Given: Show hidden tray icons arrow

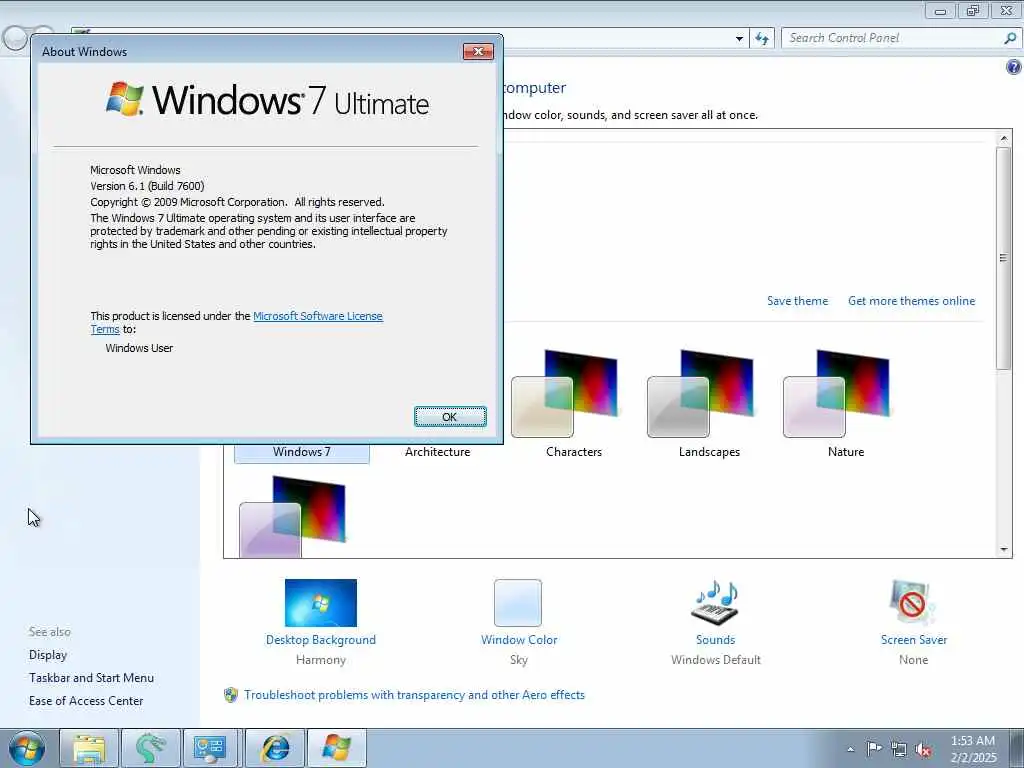Looking at the screenshot, I should 850,749.
